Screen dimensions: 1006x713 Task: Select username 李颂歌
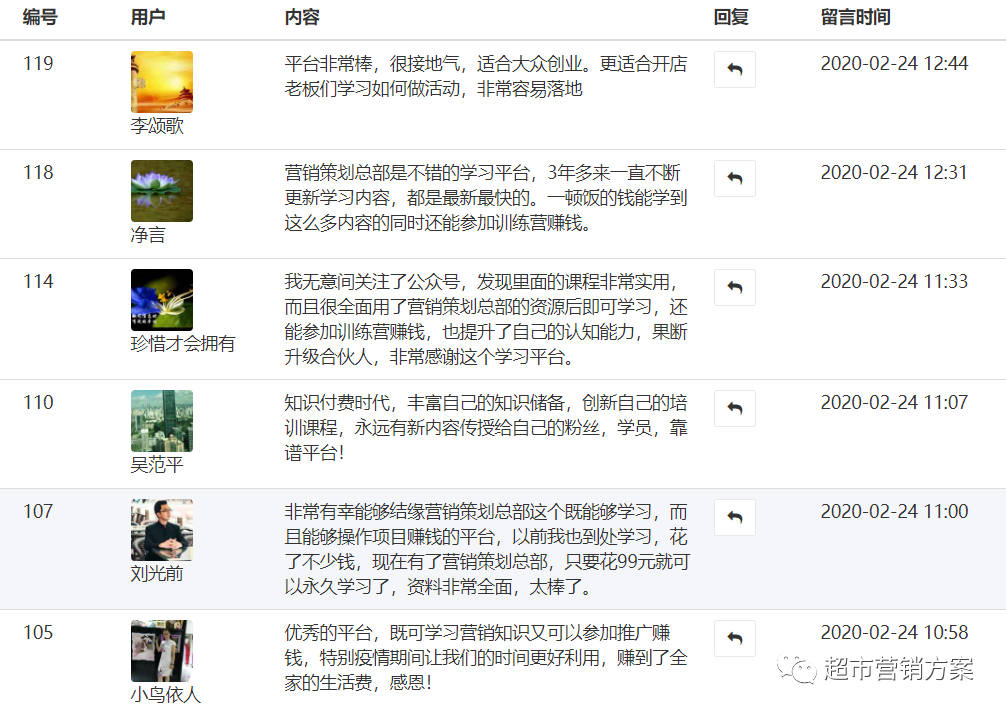[157, 126]
